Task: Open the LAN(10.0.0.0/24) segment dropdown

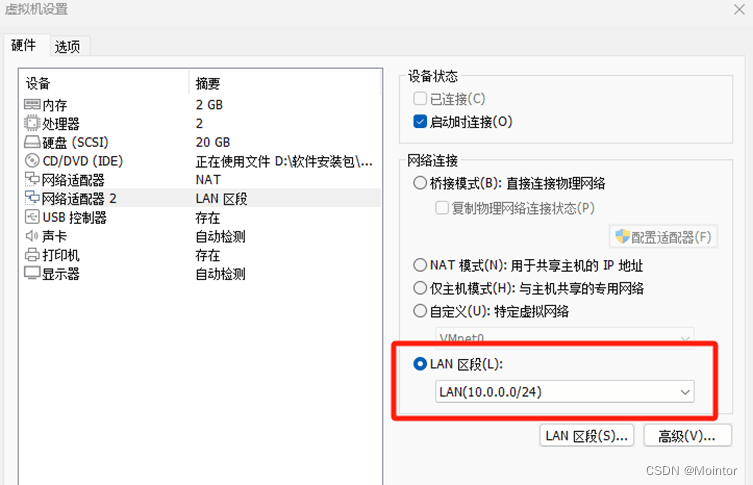Action: [x=565, y=392]
